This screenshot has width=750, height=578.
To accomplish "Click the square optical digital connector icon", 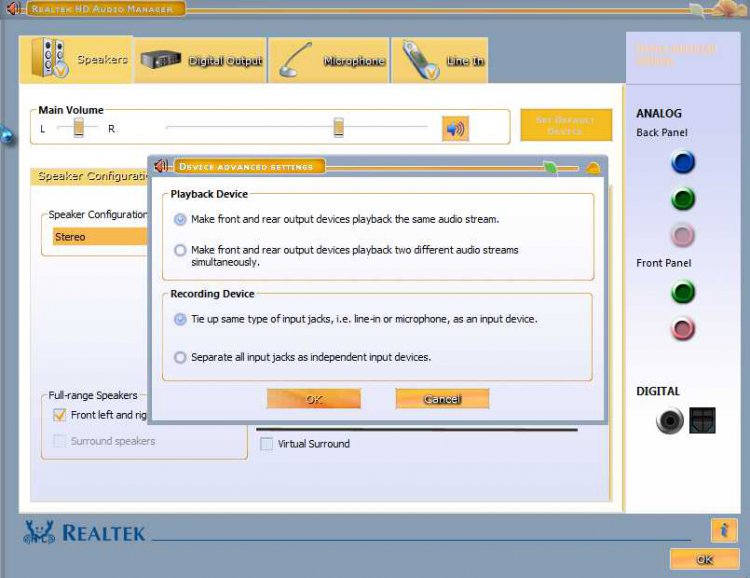I will pos(702,421).
